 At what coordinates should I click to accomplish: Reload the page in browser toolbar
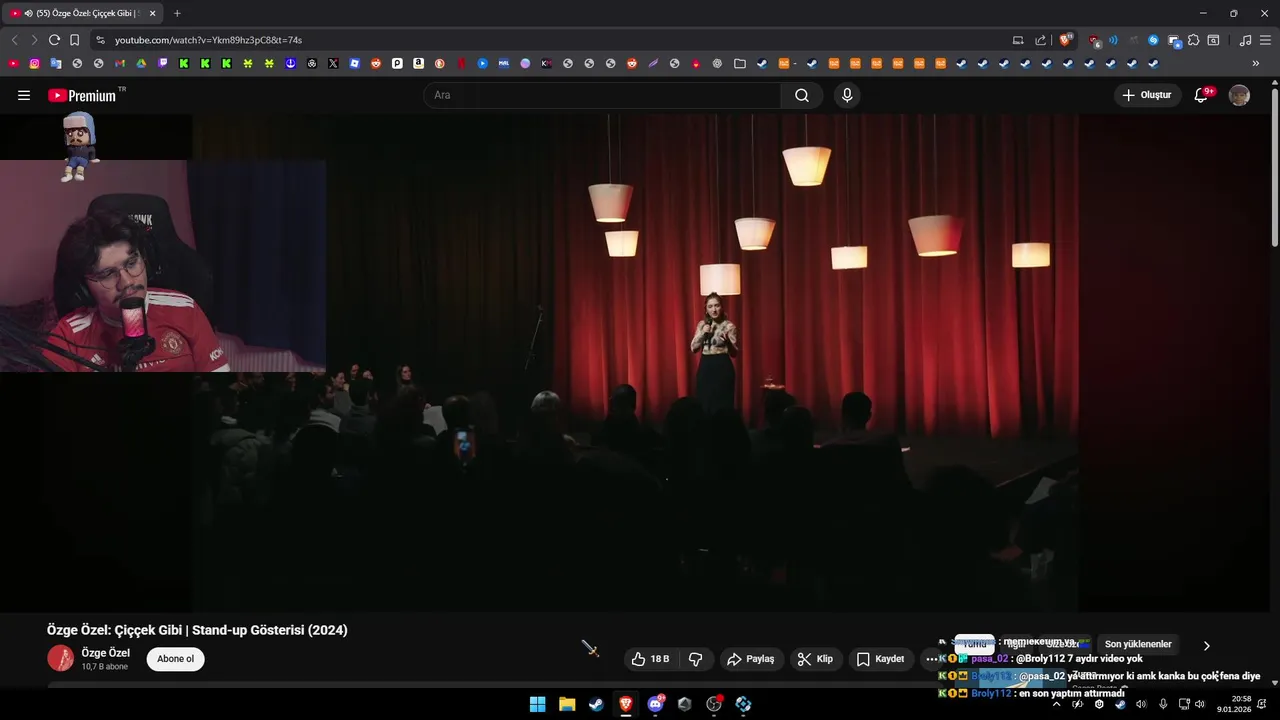click(x=54, y=40)
